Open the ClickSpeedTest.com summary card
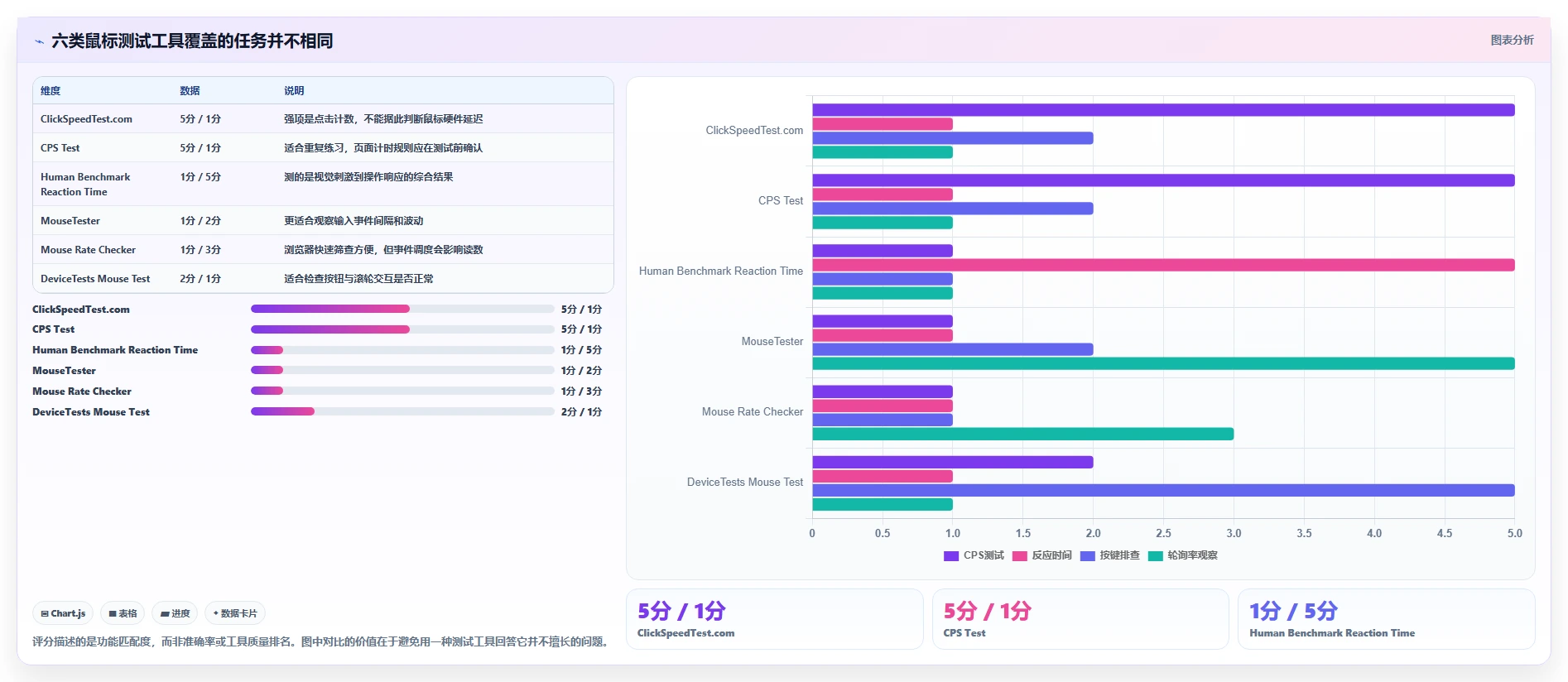This screenshot has width=1568, height=682. [x=774, y=619]
